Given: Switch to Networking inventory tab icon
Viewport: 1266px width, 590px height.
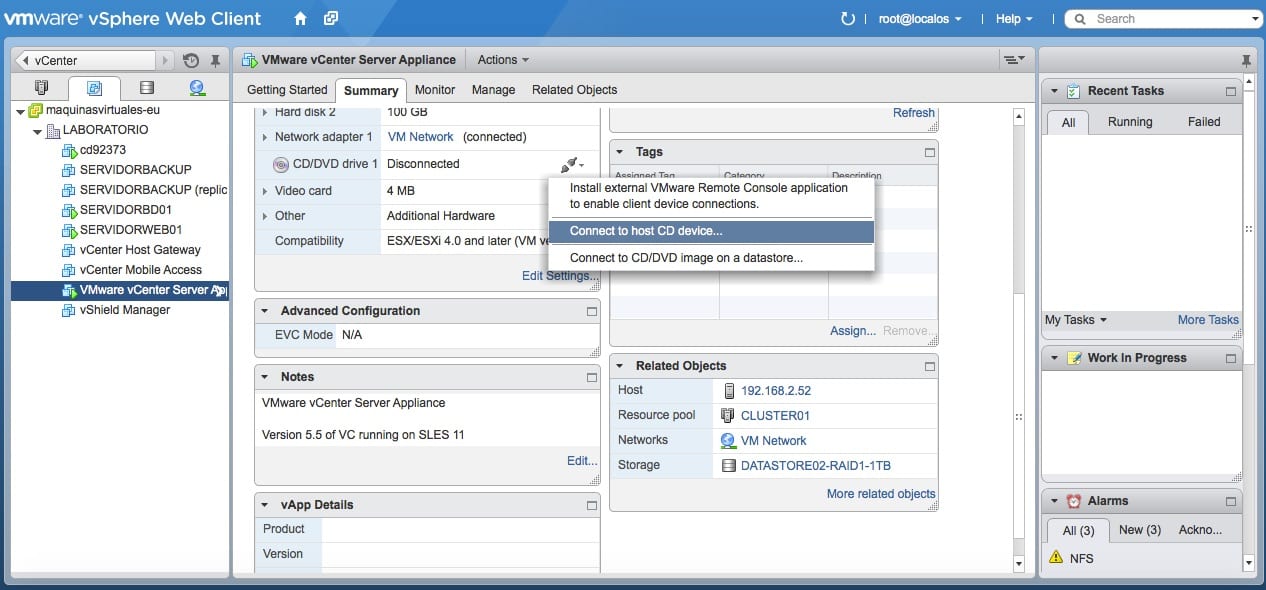Looking at the screenshot, I should pyautogui.click(x=197, y=88).
